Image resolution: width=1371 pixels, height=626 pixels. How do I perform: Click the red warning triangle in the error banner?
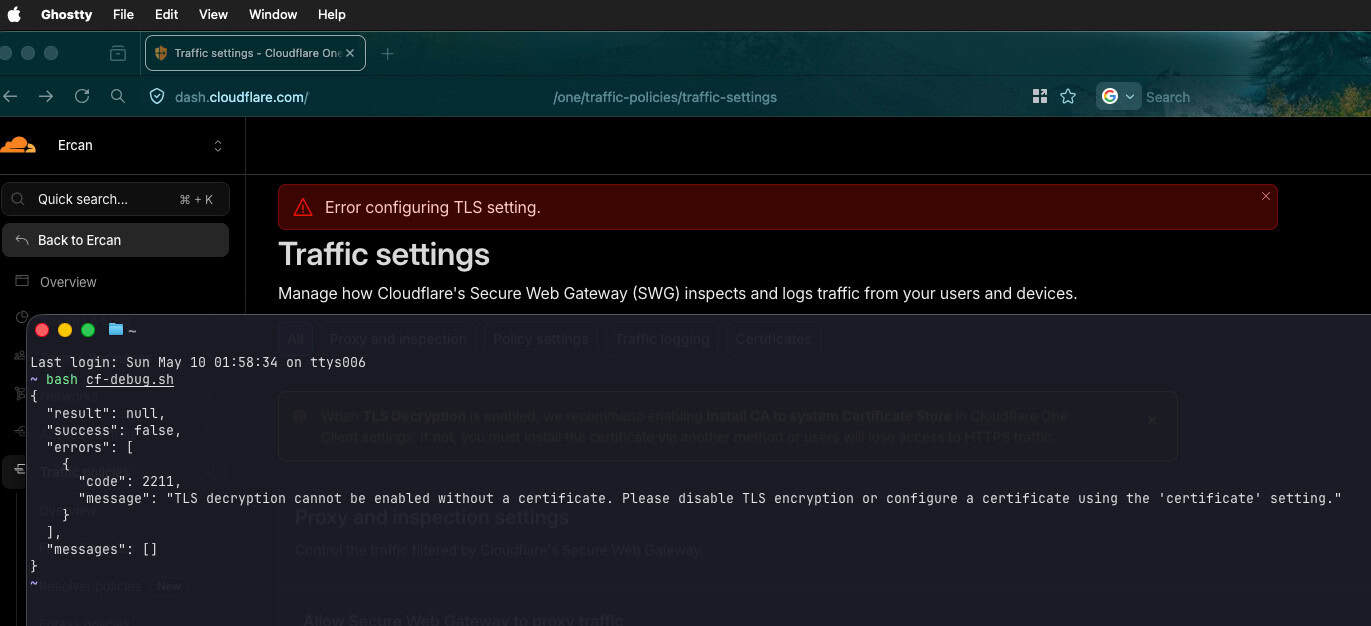pos(303,208)
